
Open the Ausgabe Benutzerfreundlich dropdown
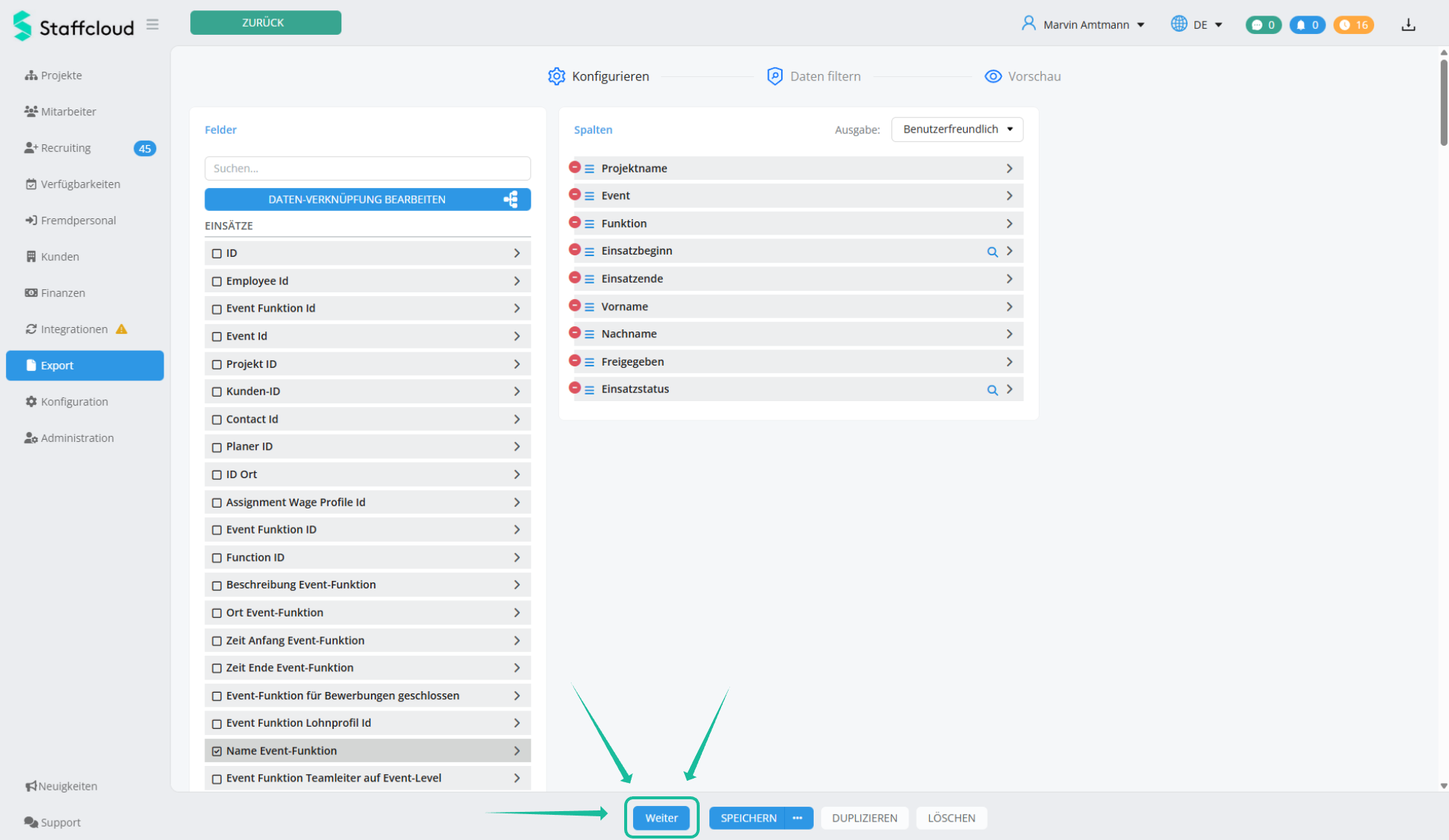[x=957, y=130]
